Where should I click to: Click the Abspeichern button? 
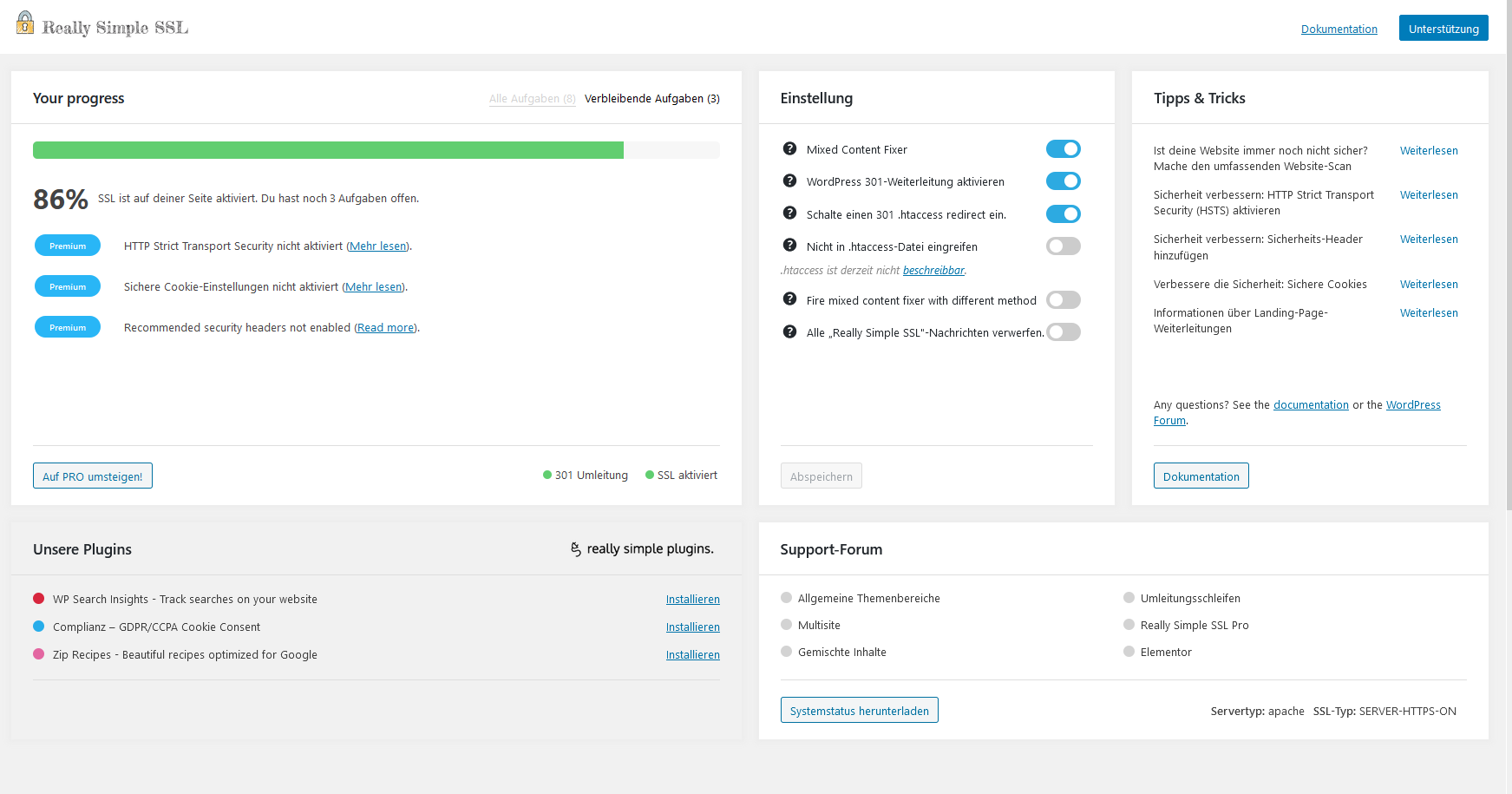(x=821, y=476)
